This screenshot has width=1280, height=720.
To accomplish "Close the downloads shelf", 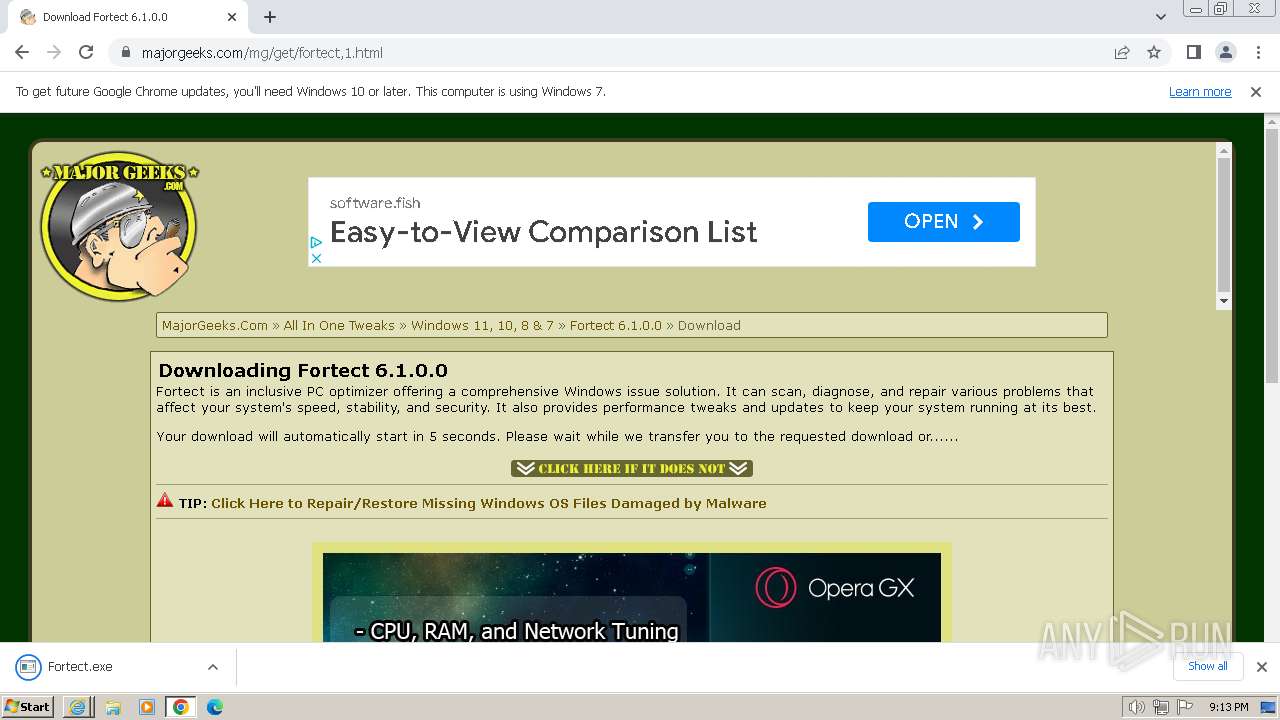I will coord(1261,667).
